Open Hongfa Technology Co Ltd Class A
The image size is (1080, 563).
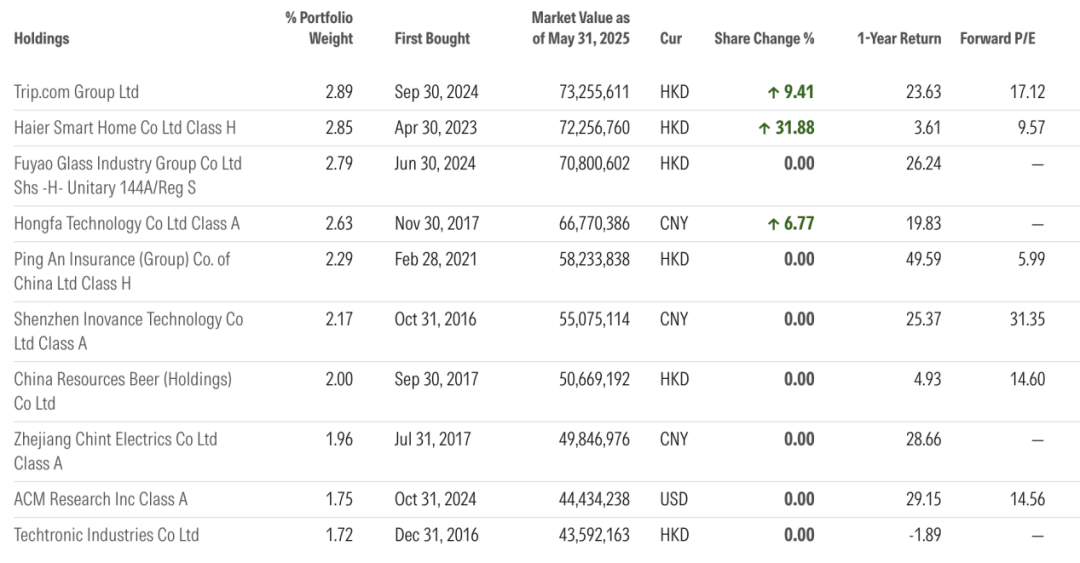(127, 224)
